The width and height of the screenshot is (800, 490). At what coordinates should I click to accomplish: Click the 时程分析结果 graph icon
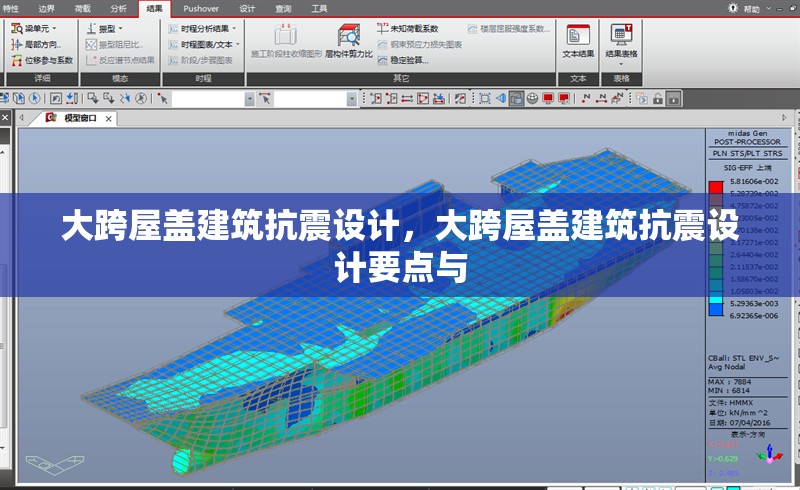coord(173,29)
